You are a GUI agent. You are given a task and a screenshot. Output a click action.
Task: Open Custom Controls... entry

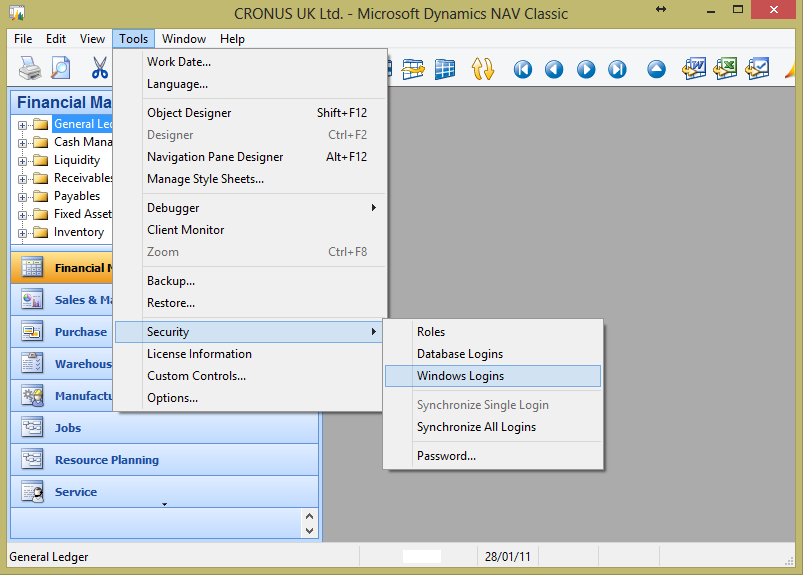[x=248, y=376]
